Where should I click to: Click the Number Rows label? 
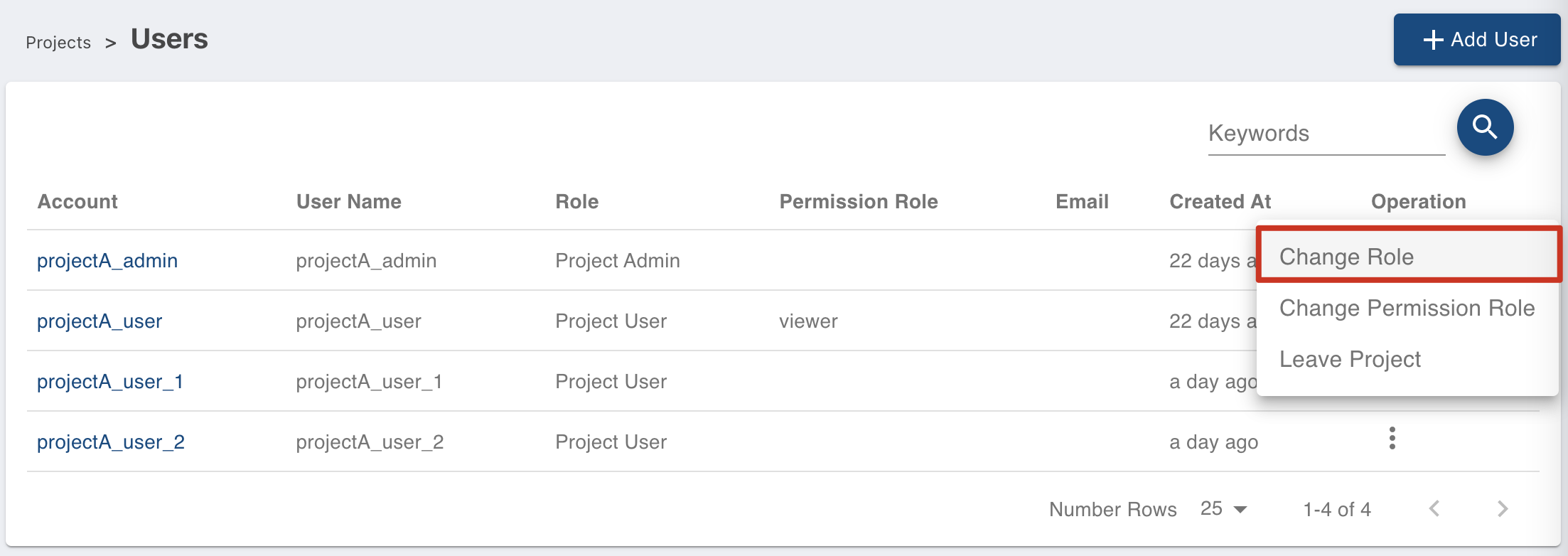pos(1113,509)
